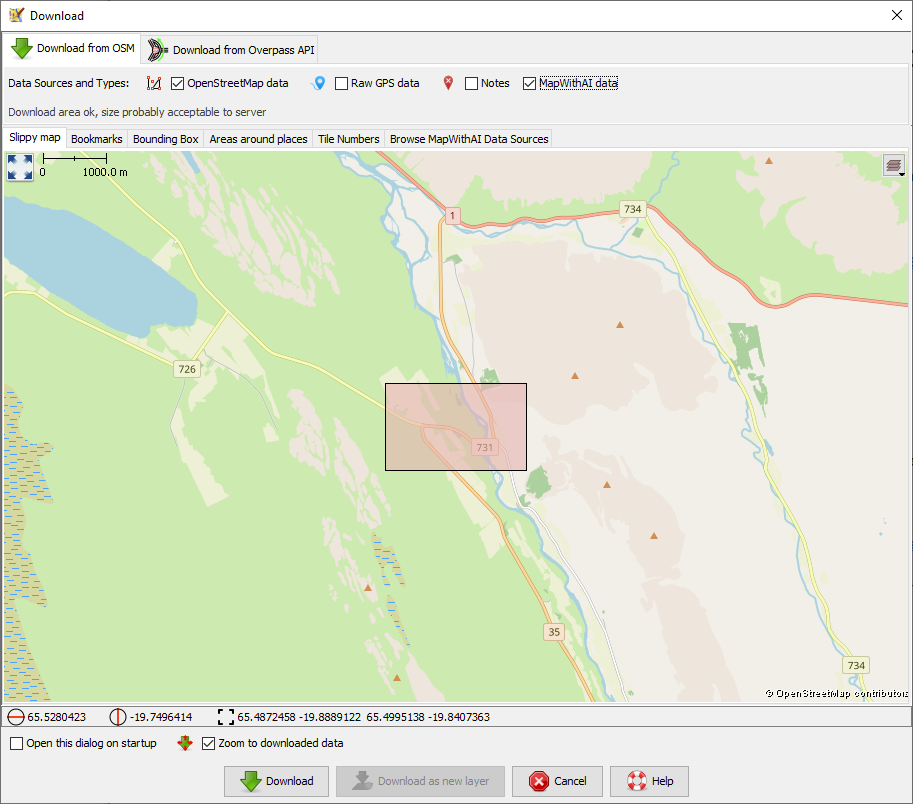Image resolution: width=913 pixels, height=804 pixels.
Task: Click the pink download area rectangle on map
Action: pos(456,427)
